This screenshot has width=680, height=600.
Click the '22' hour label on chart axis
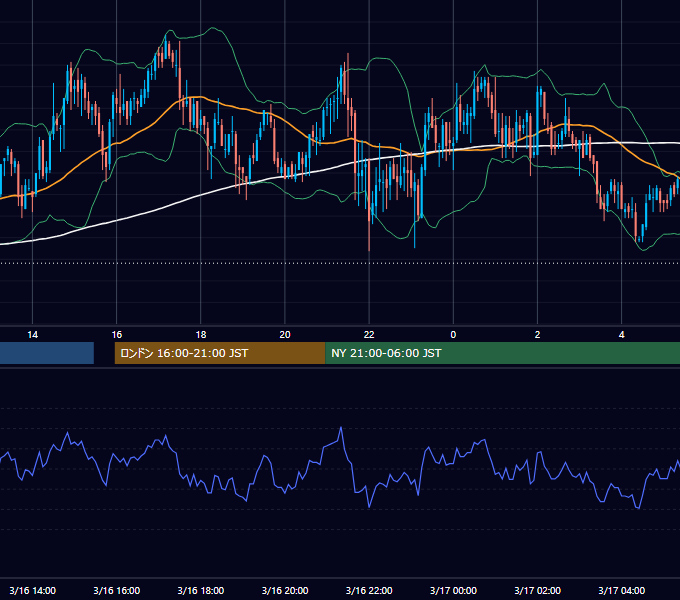pos(369,335)
